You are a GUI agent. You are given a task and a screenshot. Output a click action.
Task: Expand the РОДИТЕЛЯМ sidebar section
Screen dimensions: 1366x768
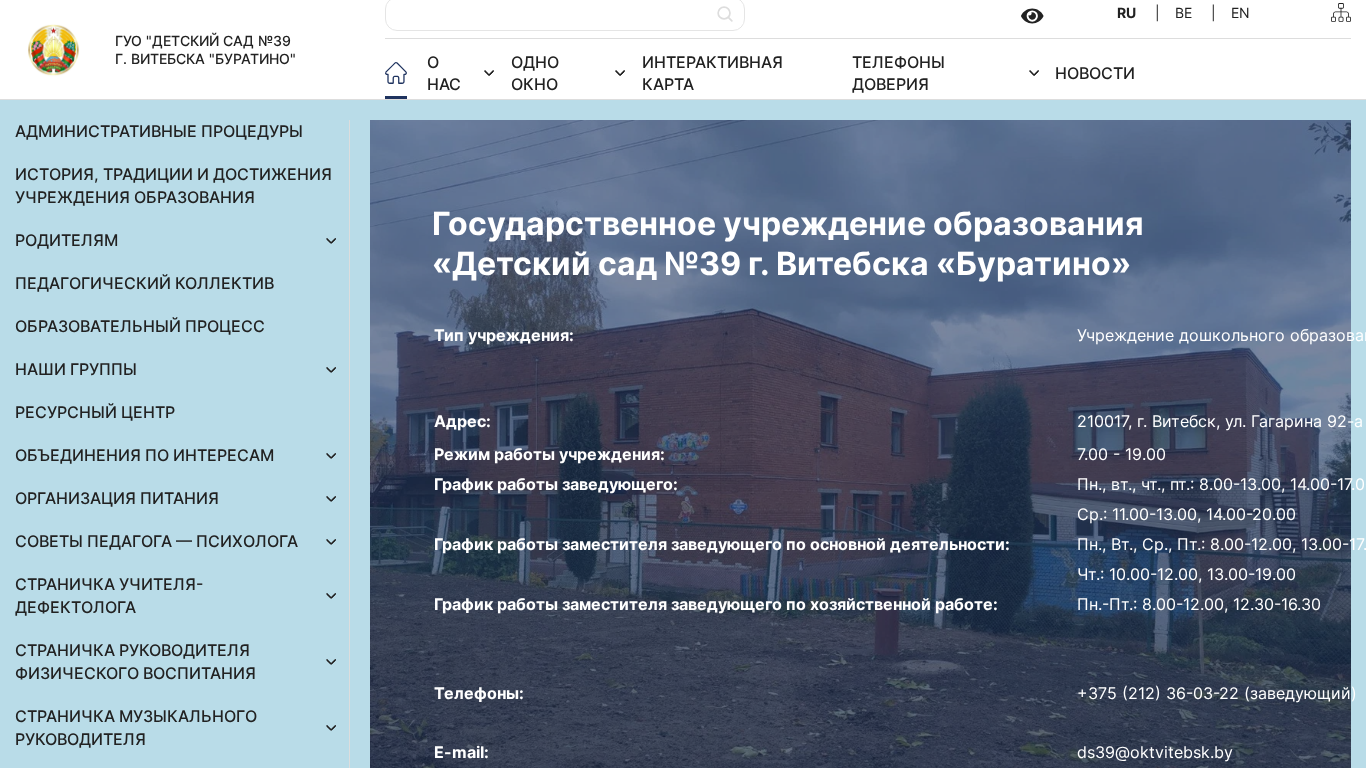tap(331, 241)
